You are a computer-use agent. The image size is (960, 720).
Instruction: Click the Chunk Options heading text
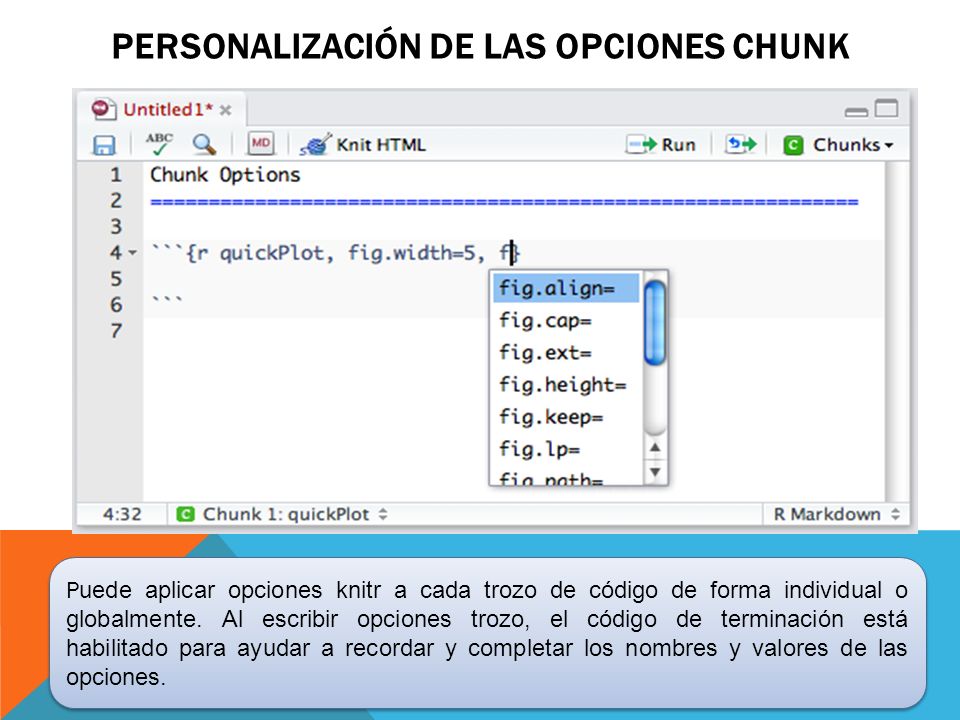coord(225,175)
